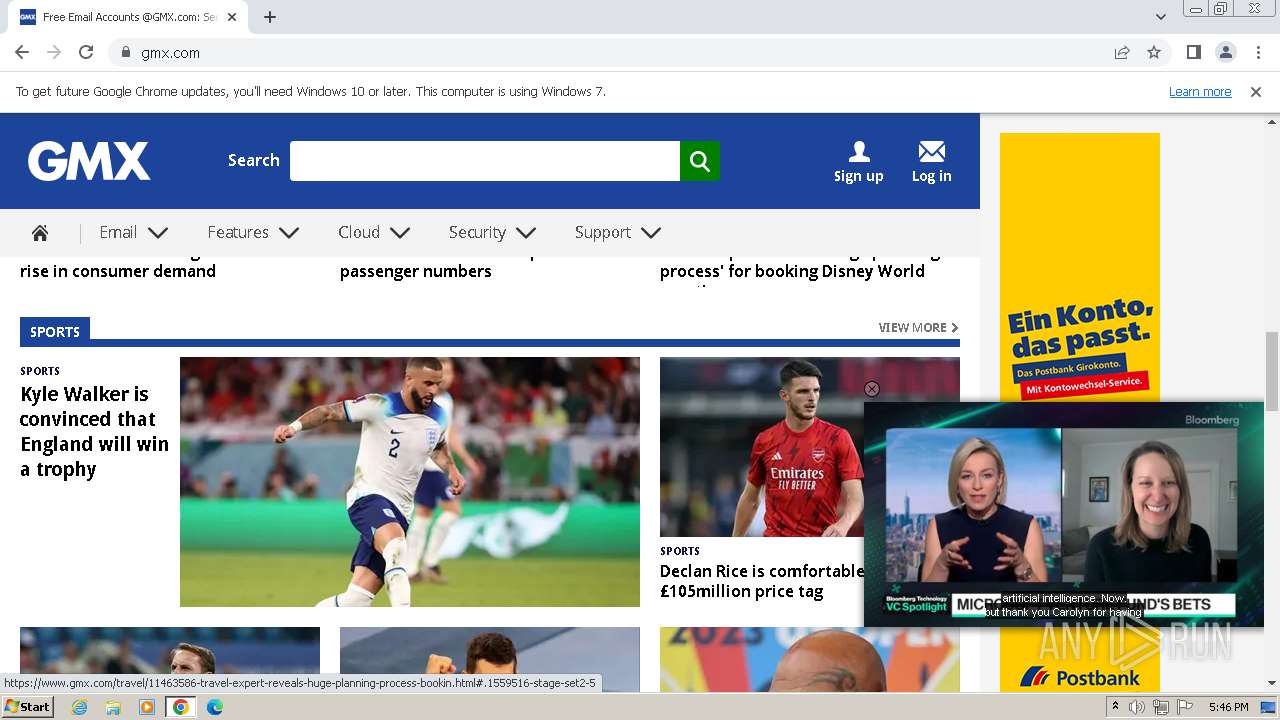This screenshot has height=720, width=1280.
Task: Click the site lock icon
Action: (x=126, y=53)
